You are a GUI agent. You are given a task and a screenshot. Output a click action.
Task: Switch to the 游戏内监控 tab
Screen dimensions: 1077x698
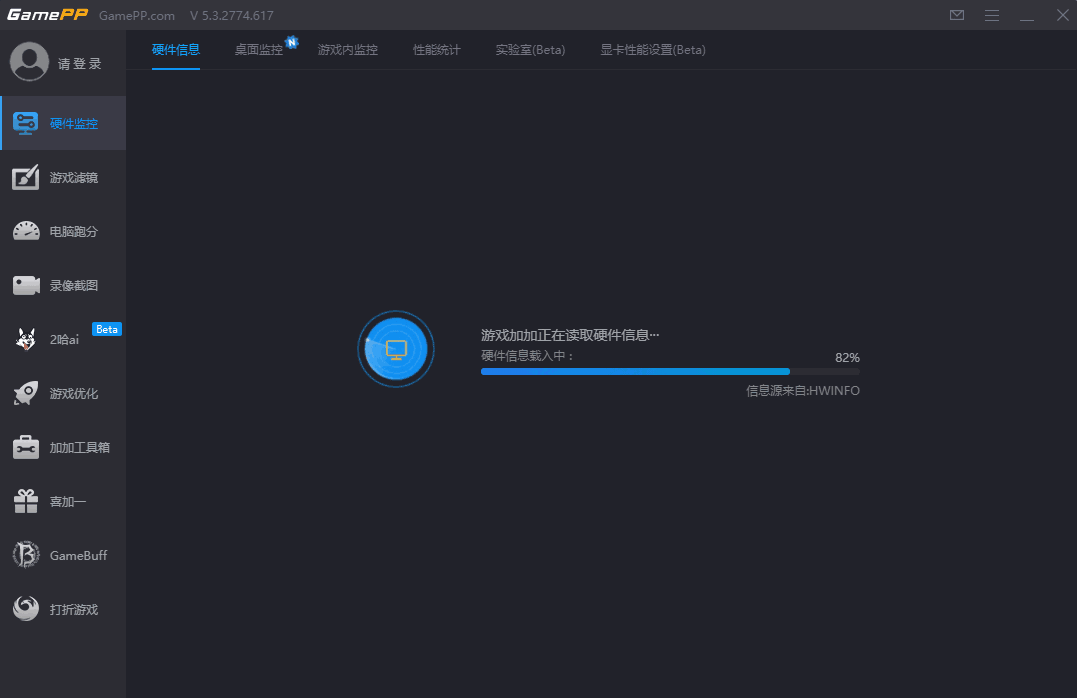click(x=349, y=49)
